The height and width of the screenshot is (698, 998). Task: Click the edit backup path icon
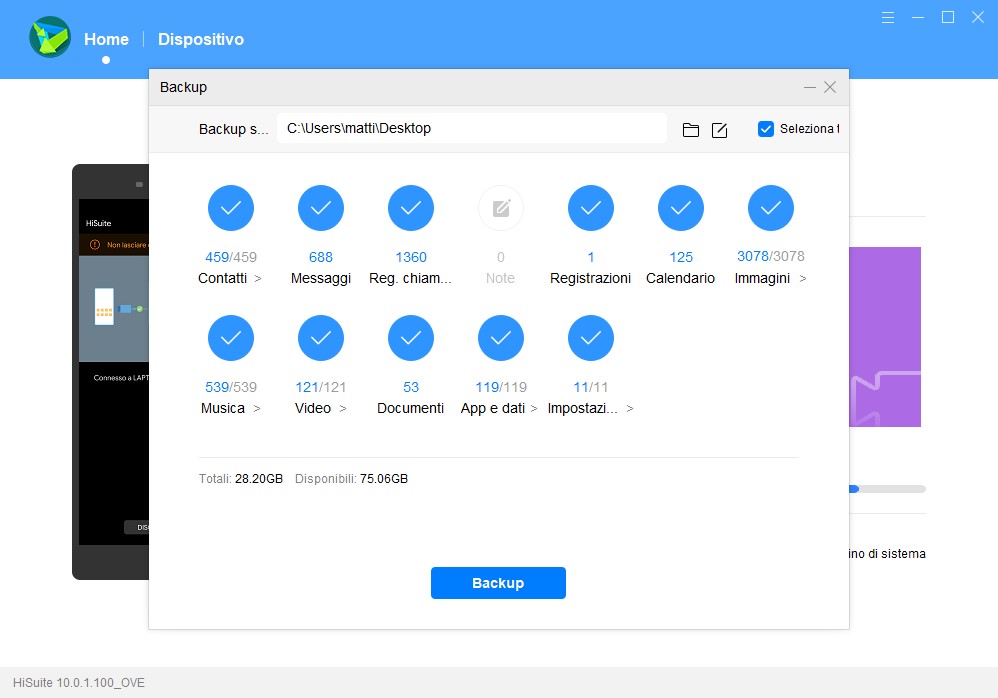click(x=719, y=130)
